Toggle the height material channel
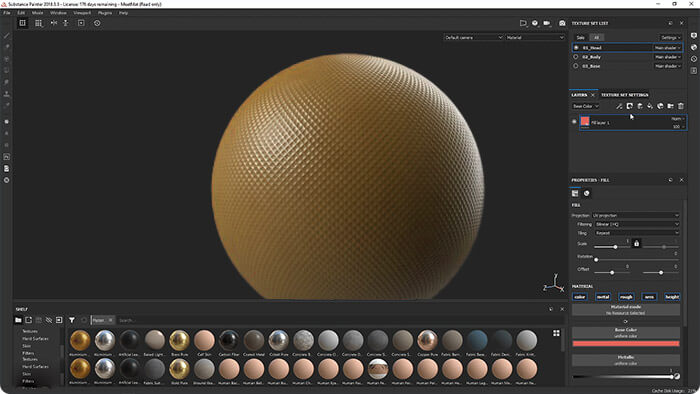The image size is (700, 394). tap(672, 297)
